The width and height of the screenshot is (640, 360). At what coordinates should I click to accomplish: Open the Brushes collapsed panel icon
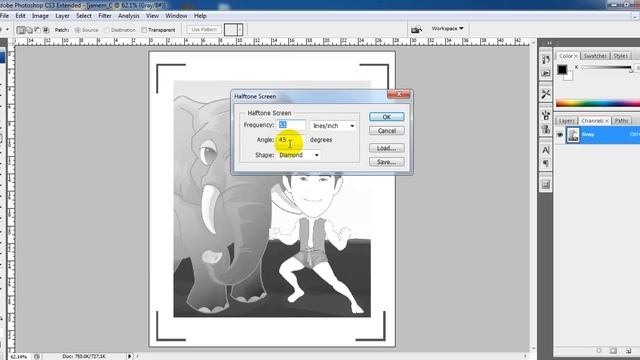[x=546, y=115]
